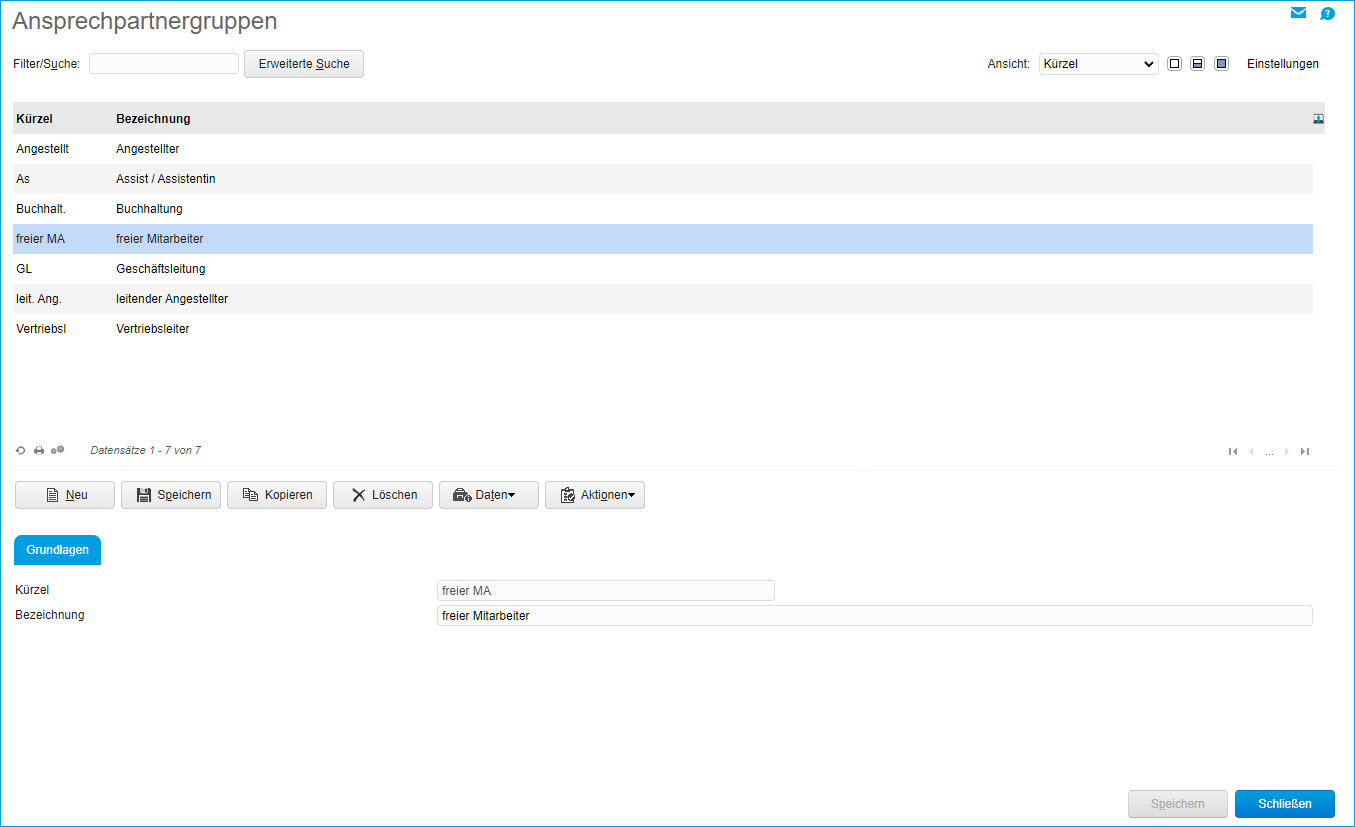Viewport: 1355px width, 827px height.
Task: Expand the Daten dropdown button
Action: pyautogui.click(x=488, y=495)
